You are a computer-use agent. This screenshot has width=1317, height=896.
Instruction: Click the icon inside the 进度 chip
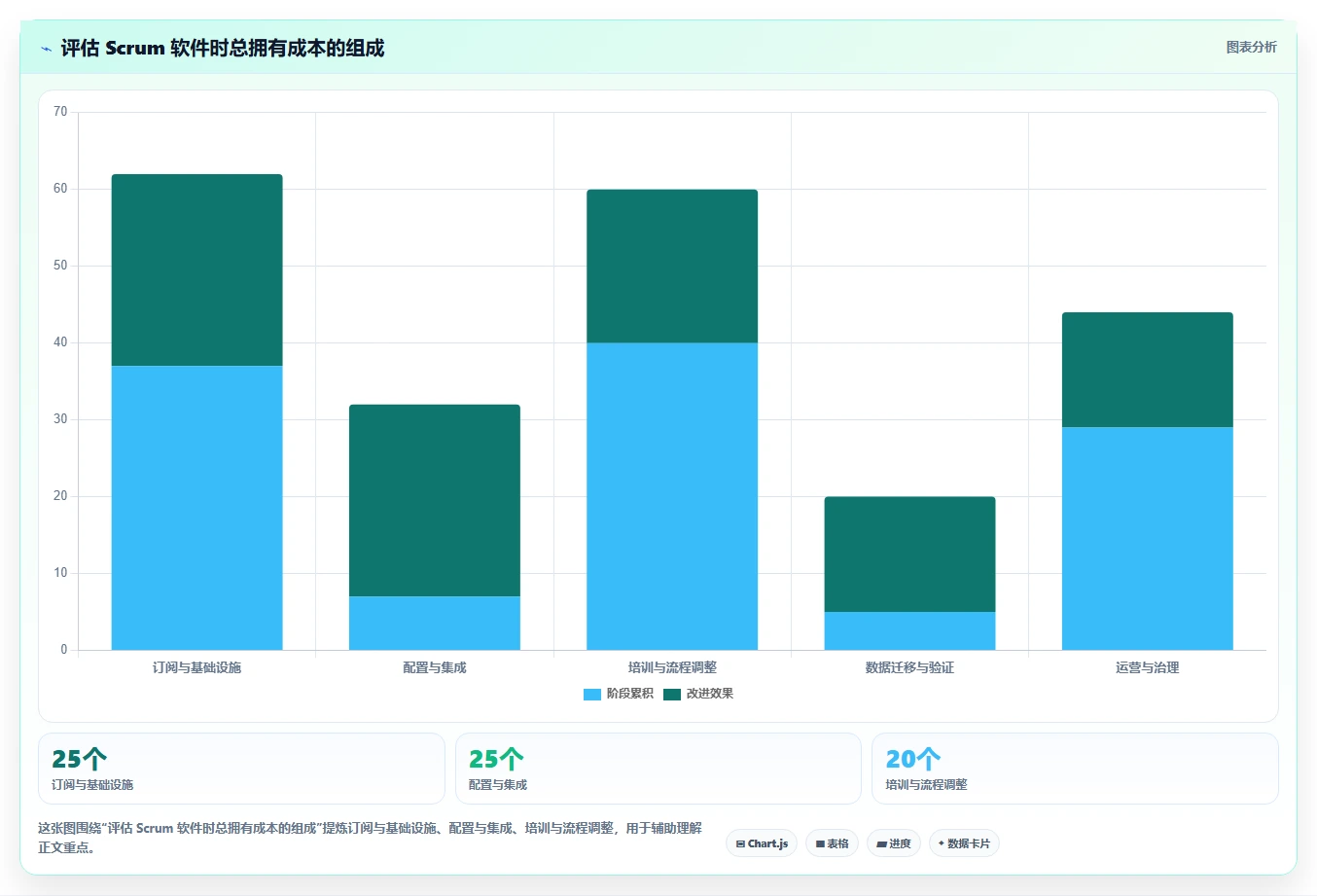click(881, 843)
